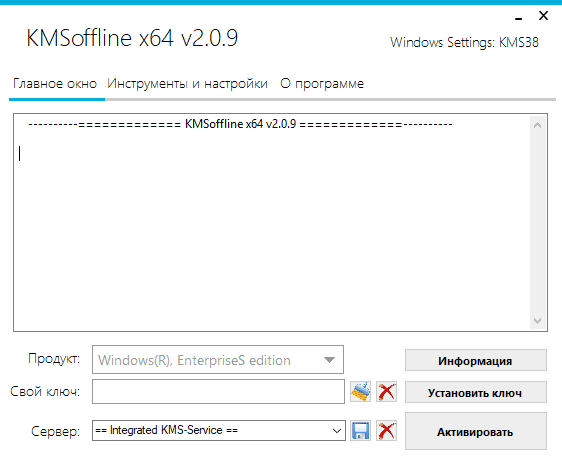Clear custom key with the red X
The image size is (562, 467).
[386, 391]
